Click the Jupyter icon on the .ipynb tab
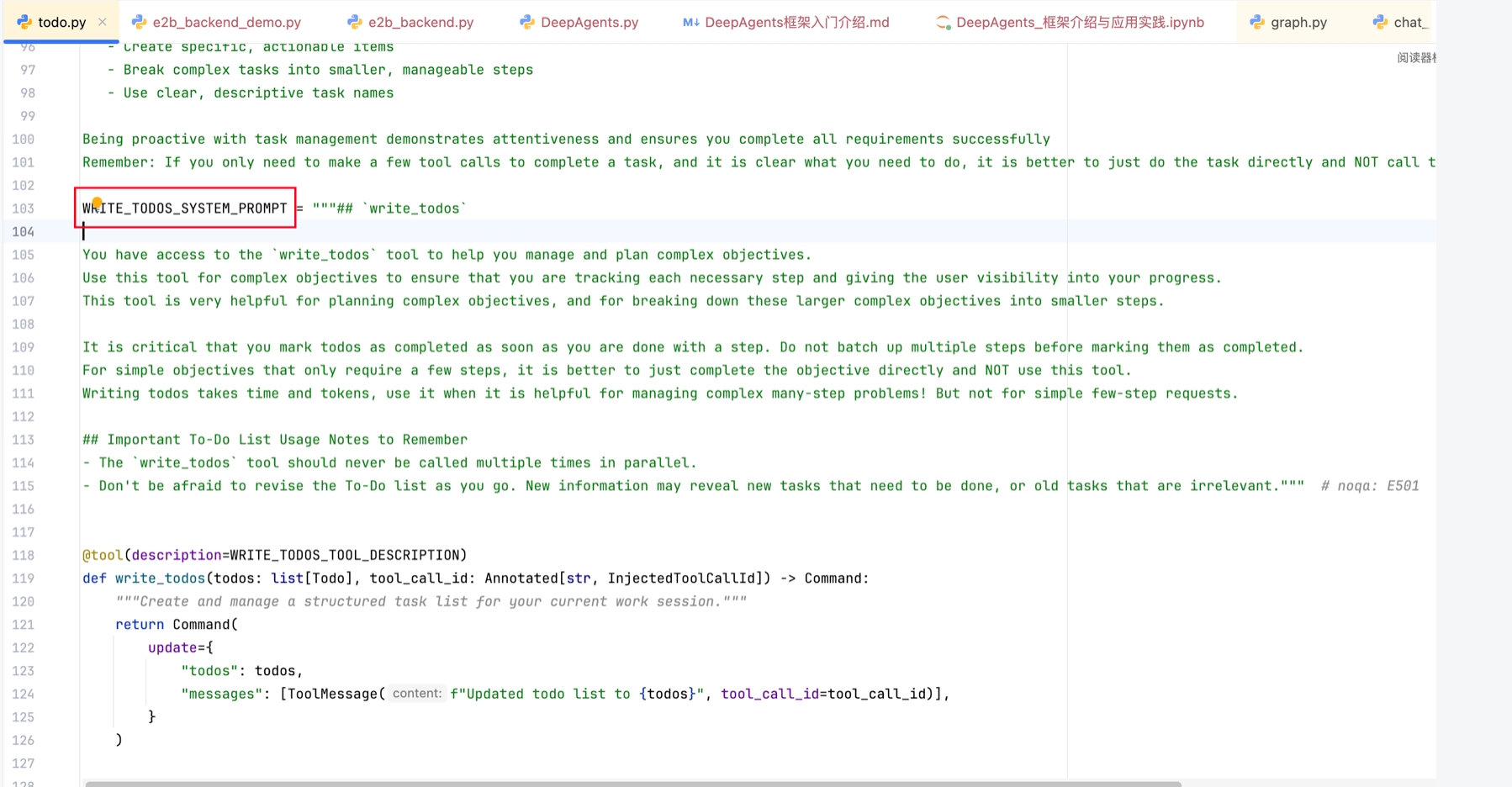The image size is (1512, 787). click(x=943, y=22)
